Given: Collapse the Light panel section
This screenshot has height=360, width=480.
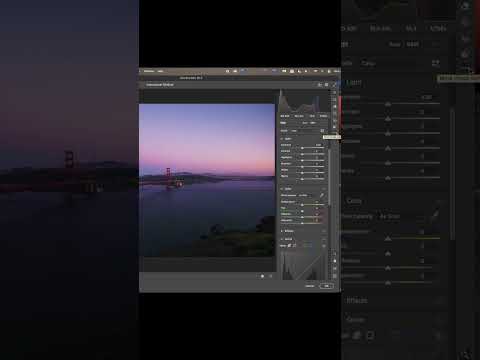Looking at the screenshot, I should [x=282, y=139].
